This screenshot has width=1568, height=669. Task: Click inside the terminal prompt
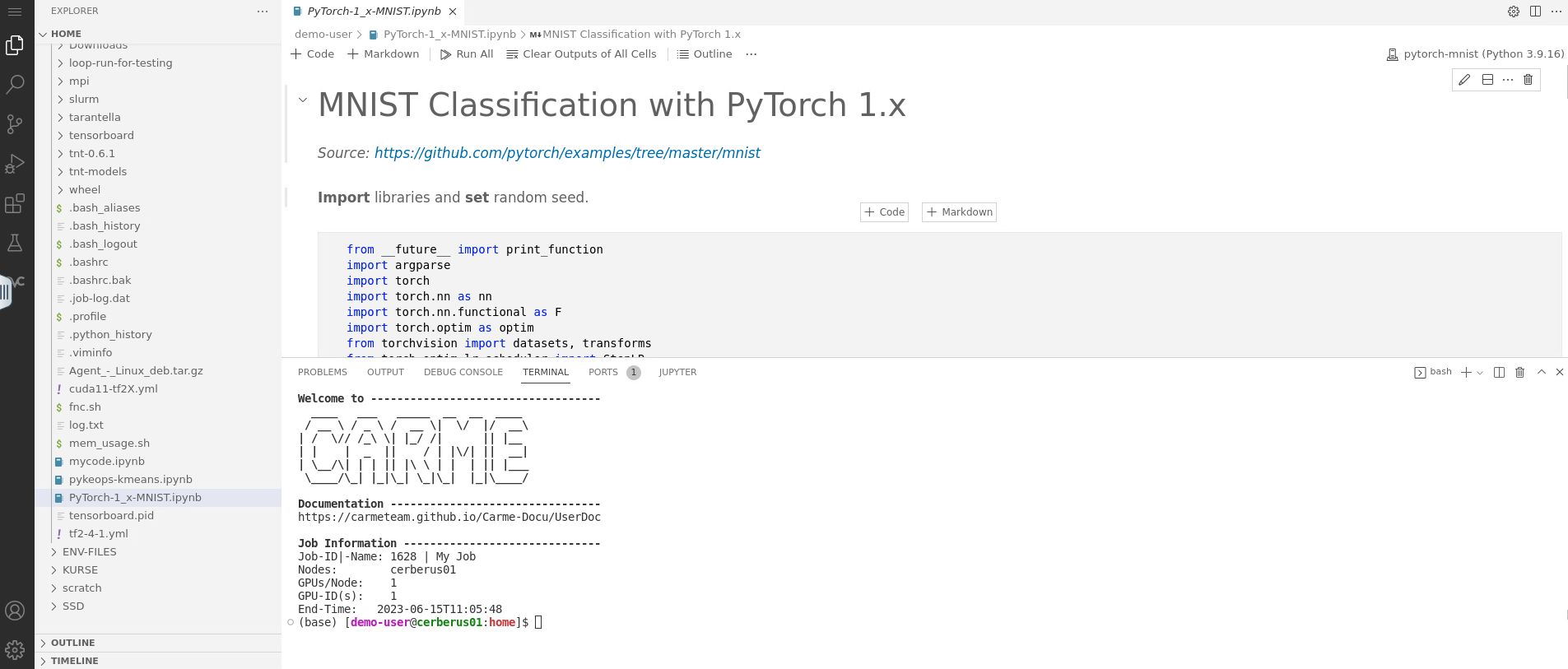pos(538,623)
